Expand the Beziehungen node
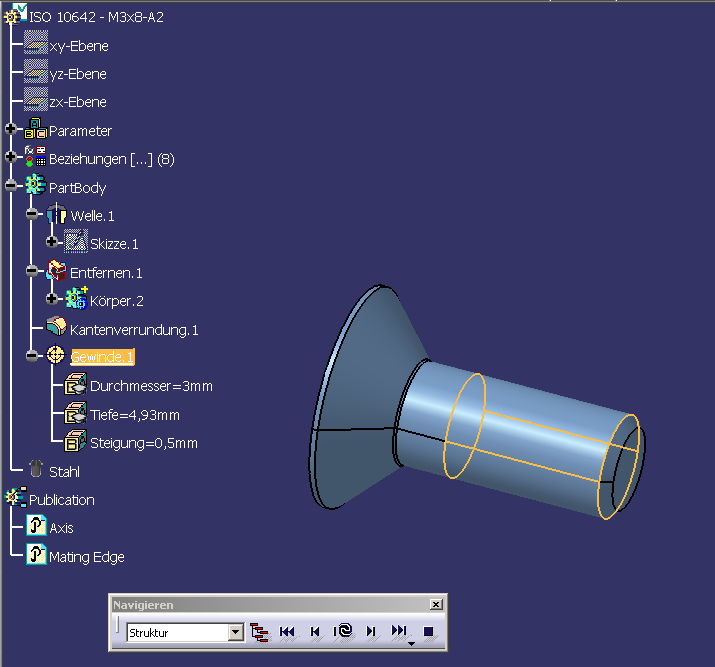Viewport: 715px width, 667px height. 11,157
